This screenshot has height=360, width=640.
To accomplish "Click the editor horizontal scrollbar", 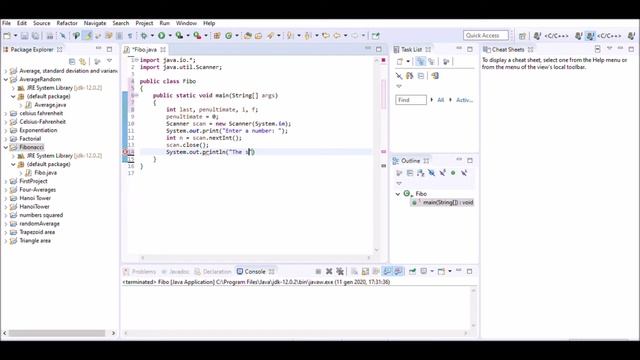I will (255, 258).
